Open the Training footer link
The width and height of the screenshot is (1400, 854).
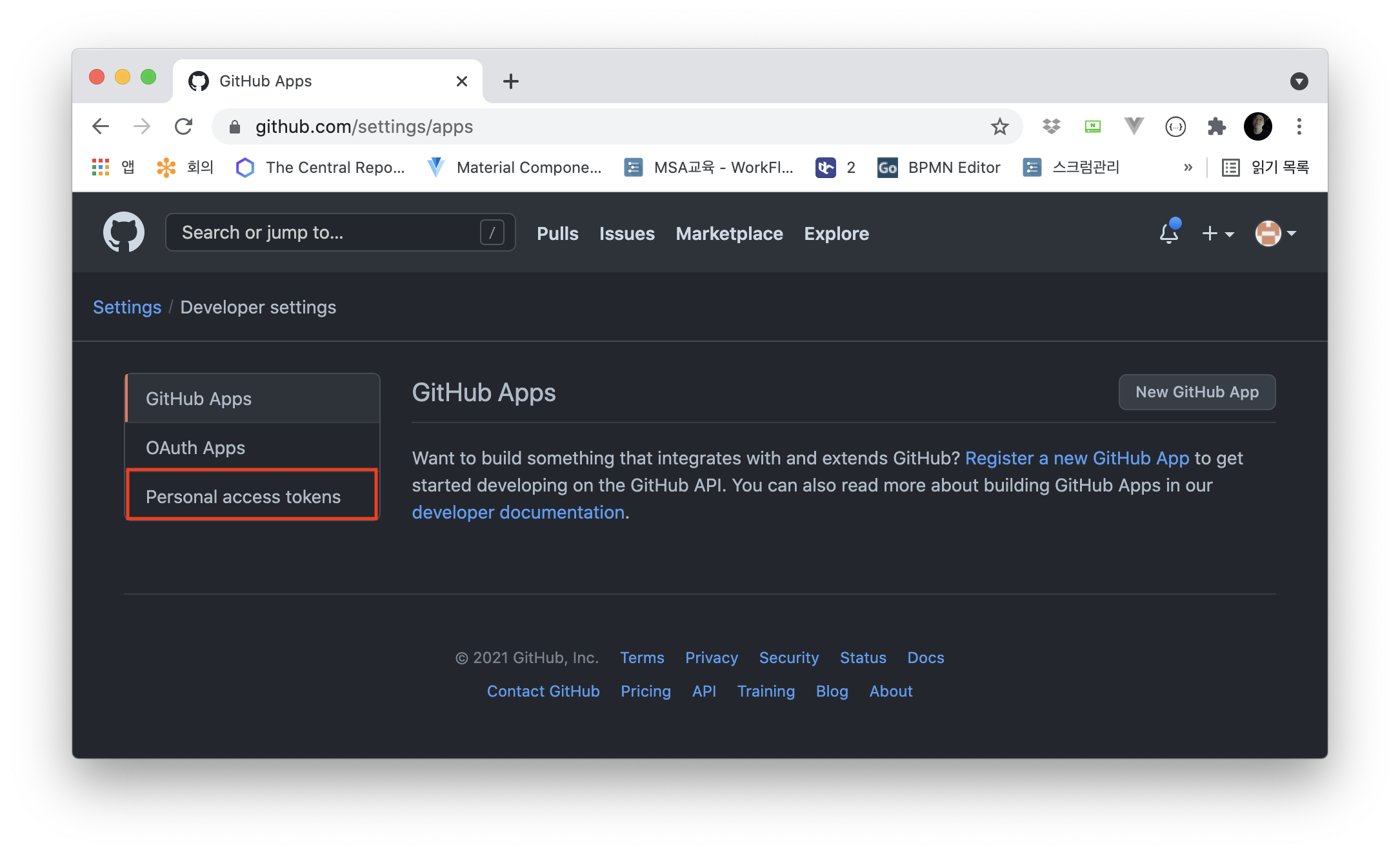coord(766,691)
